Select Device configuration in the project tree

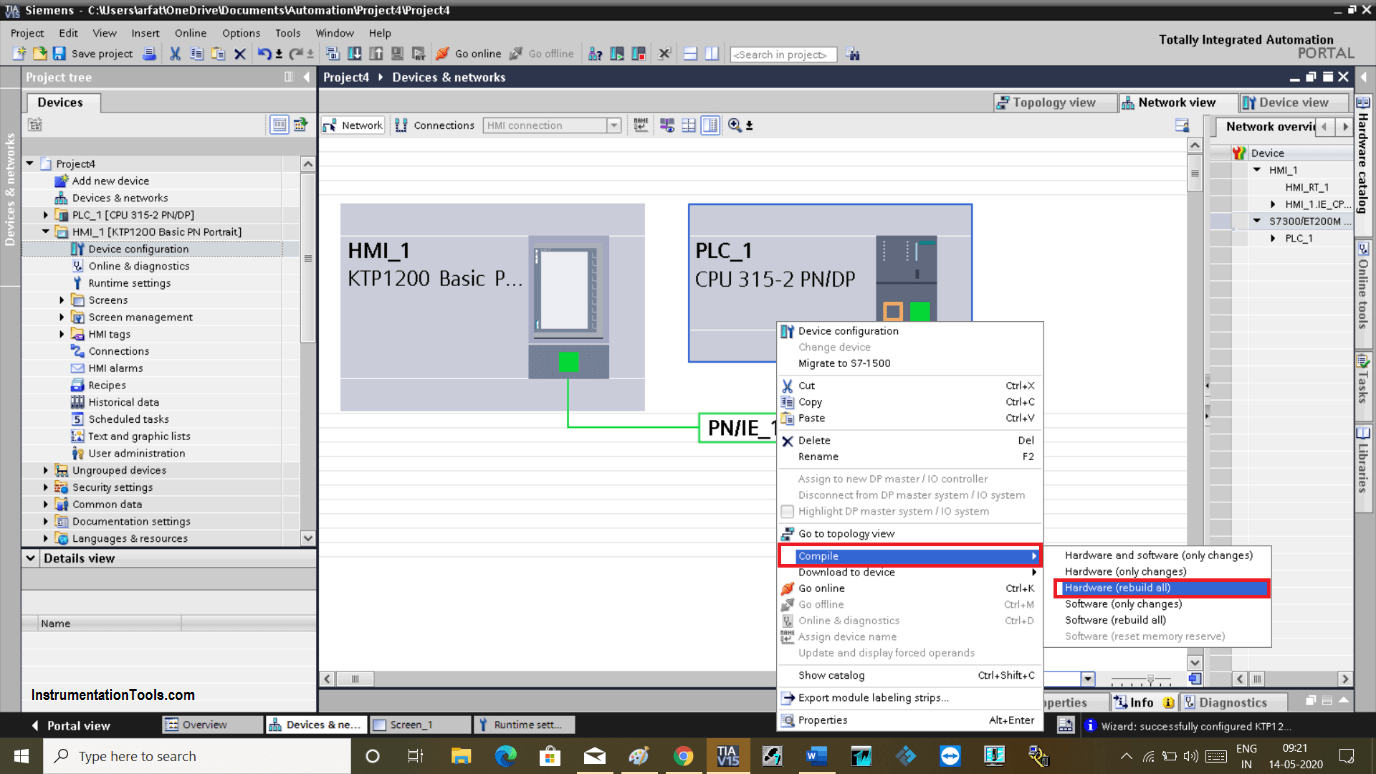click(x=138, y=249)
